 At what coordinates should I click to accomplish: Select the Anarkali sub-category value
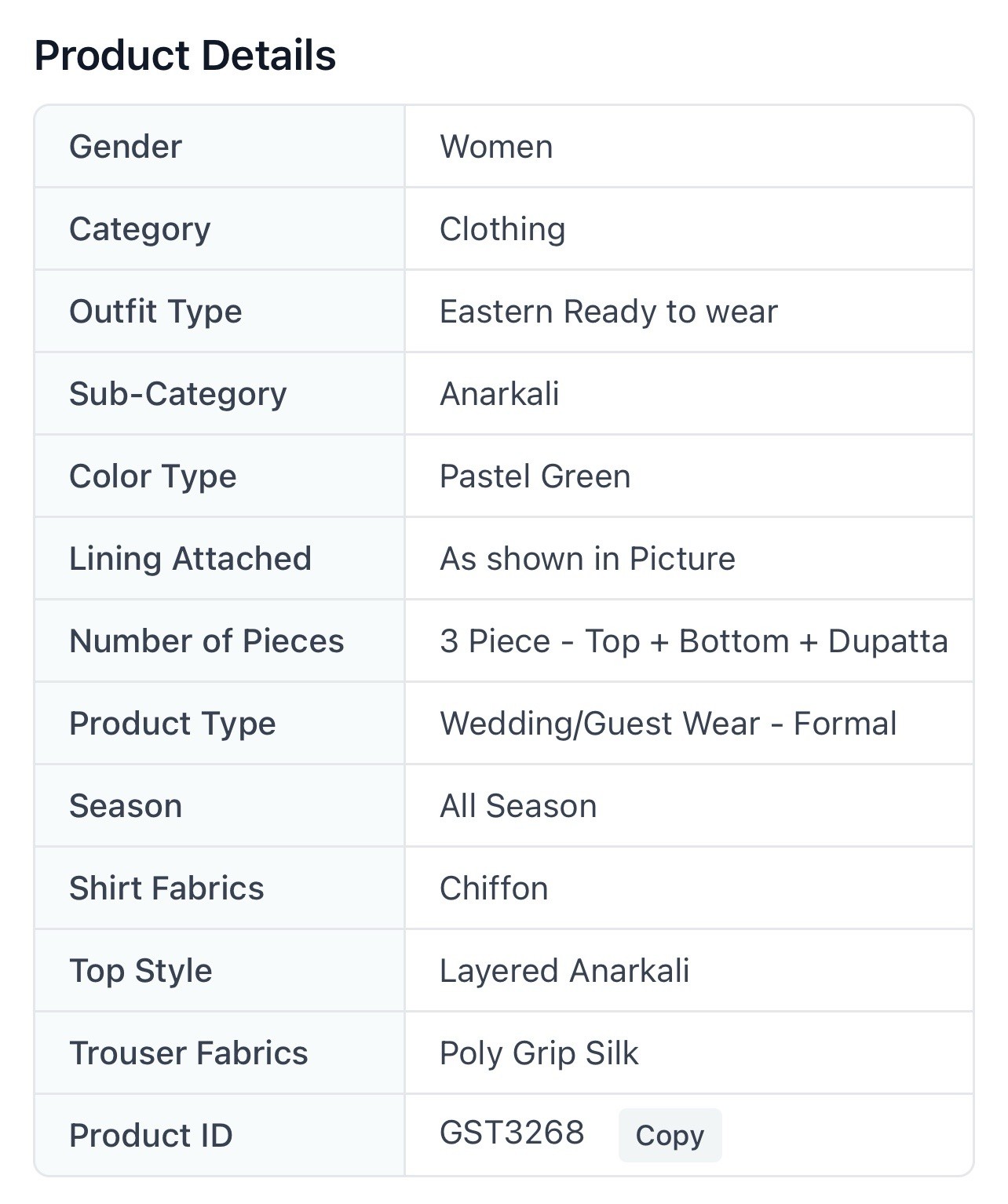(x=499, y=394)
